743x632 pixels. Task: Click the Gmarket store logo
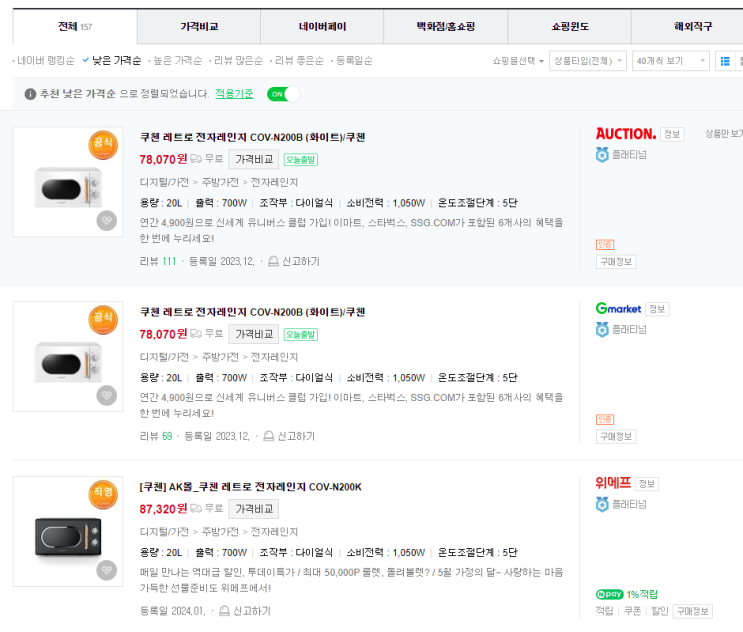click(618, 309)
